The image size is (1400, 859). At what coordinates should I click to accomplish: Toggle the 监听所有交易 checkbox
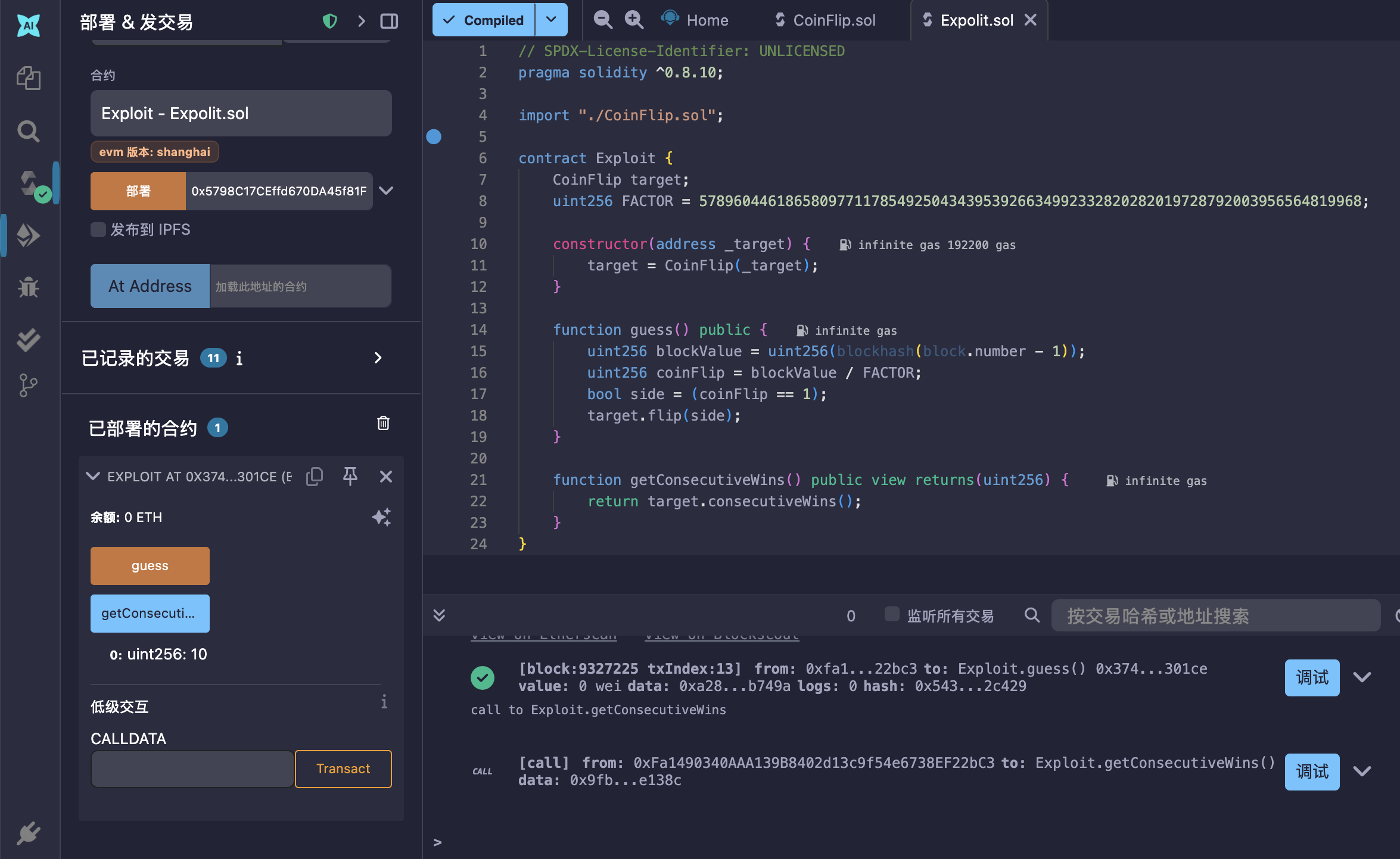click(892, 614)
